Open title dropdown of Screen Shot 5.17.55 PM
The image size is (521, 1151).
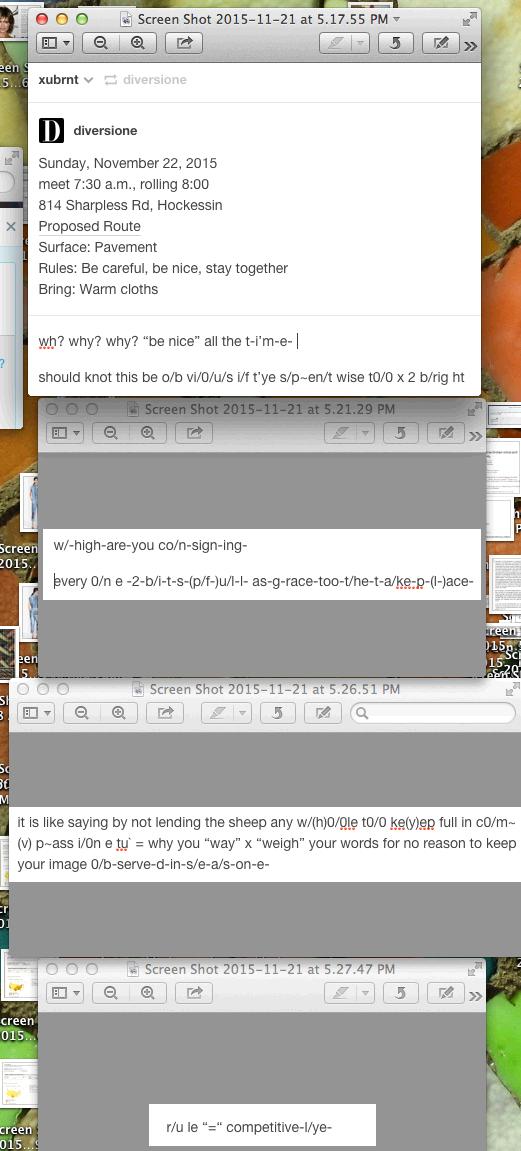coord(397,18)
